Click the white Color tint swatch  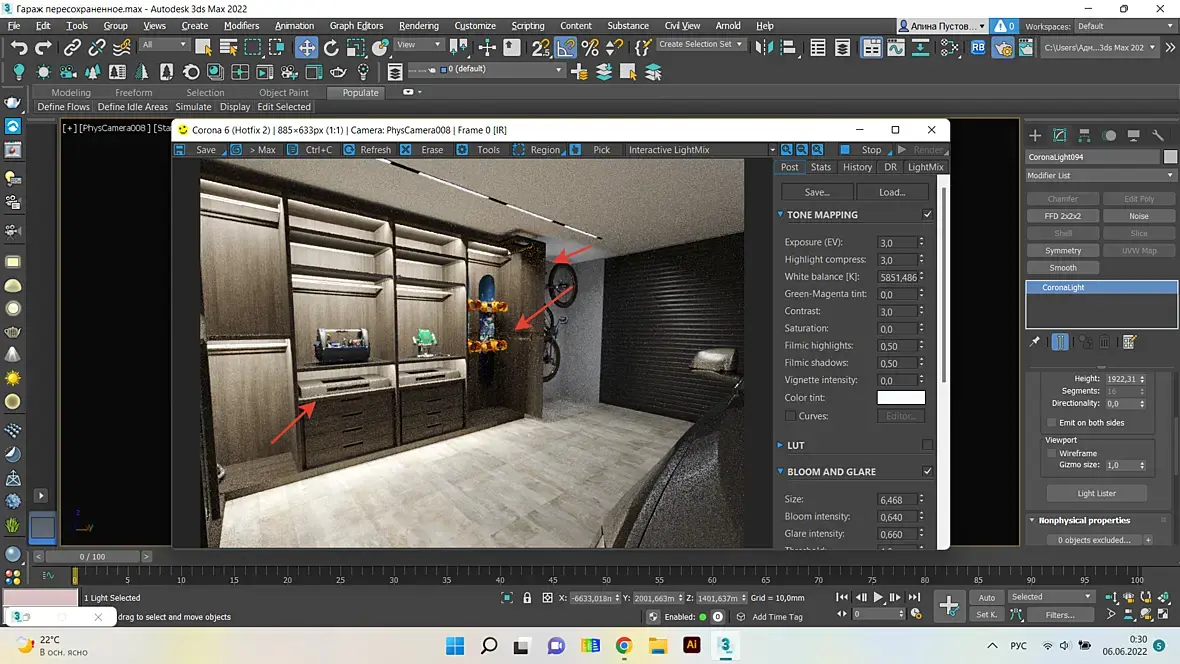click(901, 398)
